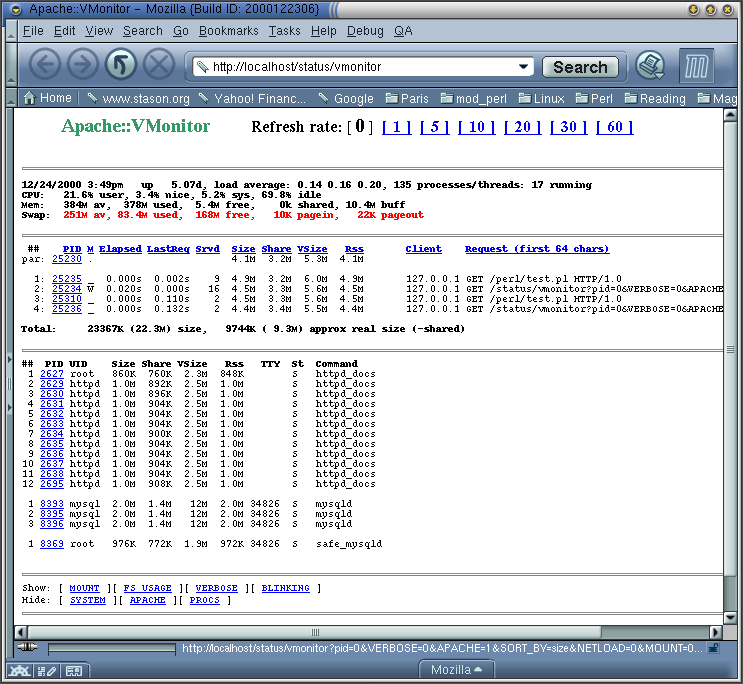Sort Apache processes by Elapsed column
The height and width of the screenshot is (684, 743).
point(120,249)
